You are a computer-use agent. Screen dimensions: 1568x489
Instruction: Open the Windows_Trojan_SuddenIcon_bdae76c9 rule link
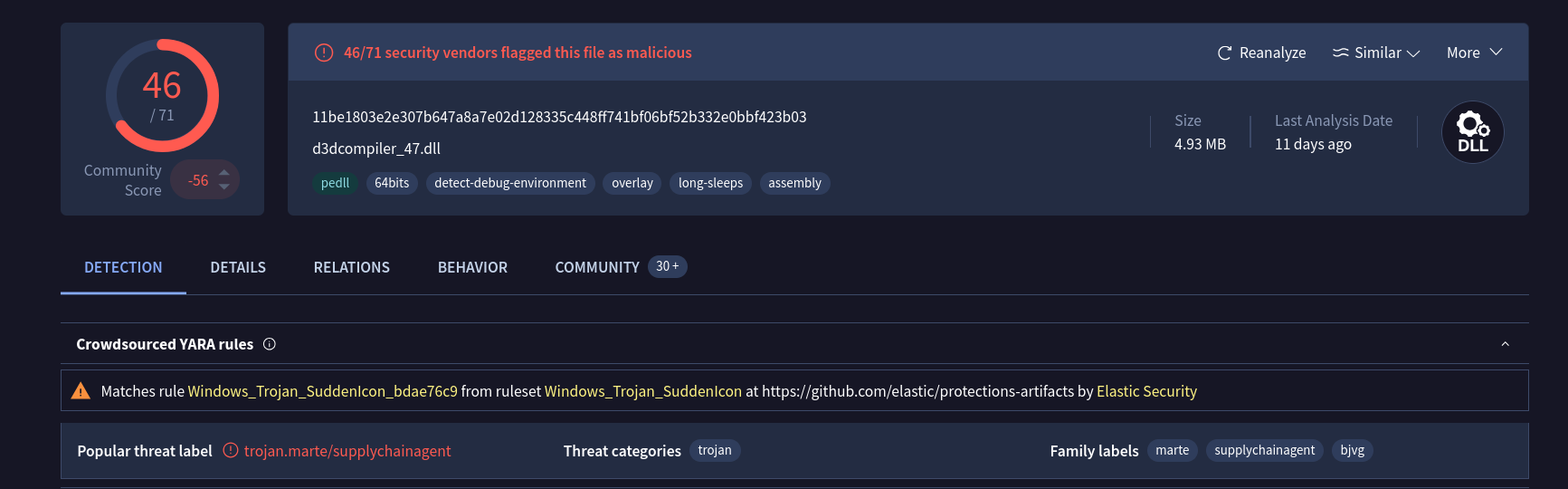click(322, 391)
